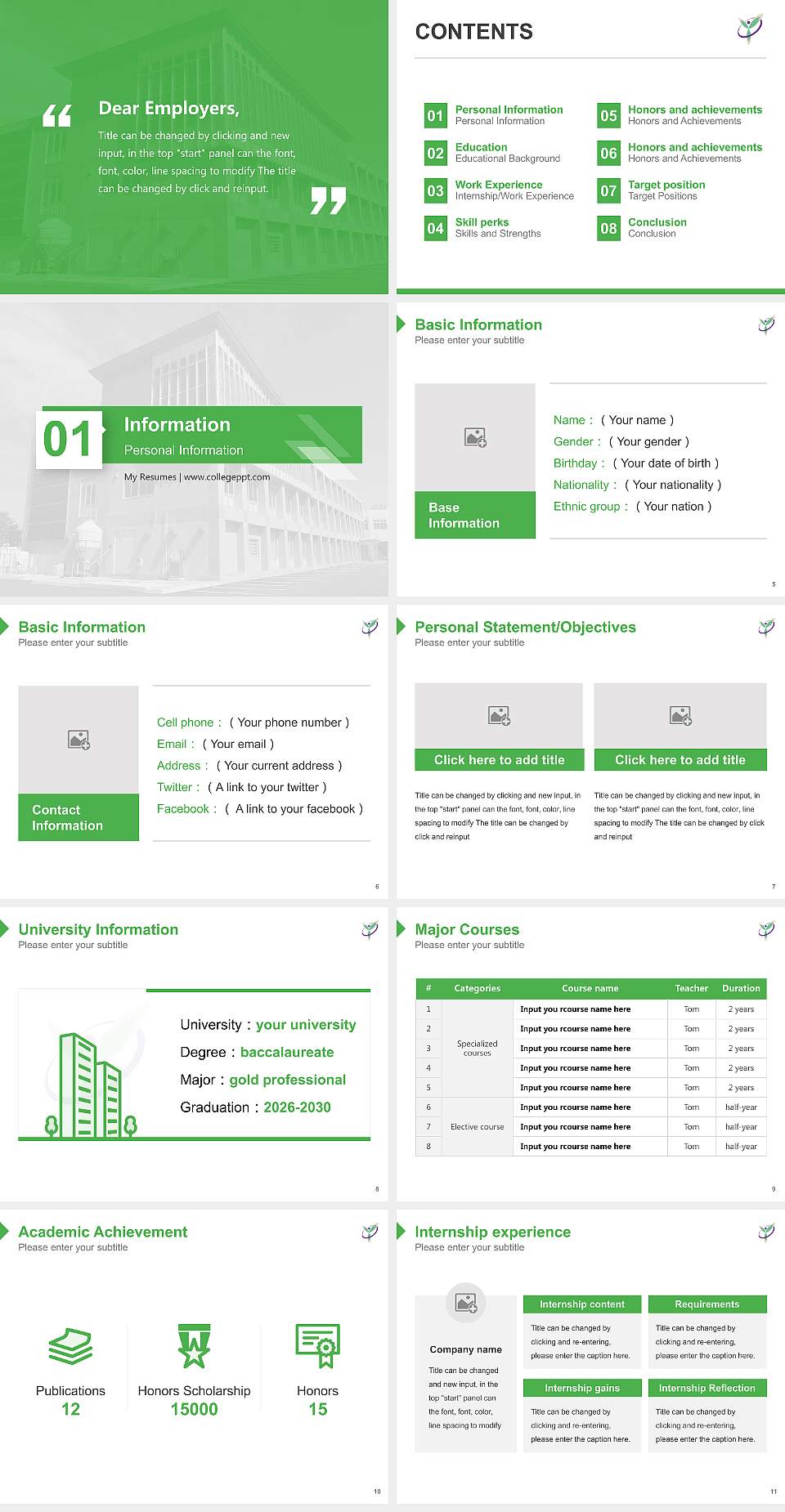Viewport: 785px width, 1512px height.
Task: Click the opening quotation mark icon
Action: [57, 115]
